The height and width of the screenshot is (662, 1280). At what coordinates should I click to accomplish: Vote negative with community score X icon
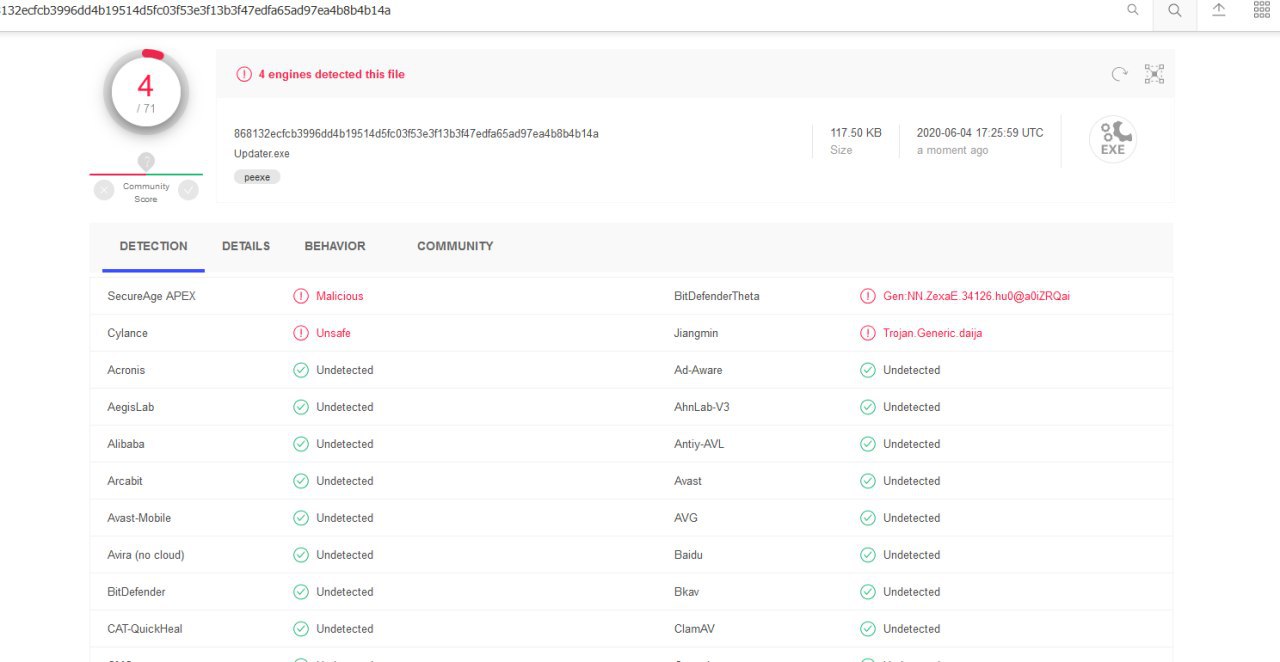pyautogui.click(x=104, y=190)
